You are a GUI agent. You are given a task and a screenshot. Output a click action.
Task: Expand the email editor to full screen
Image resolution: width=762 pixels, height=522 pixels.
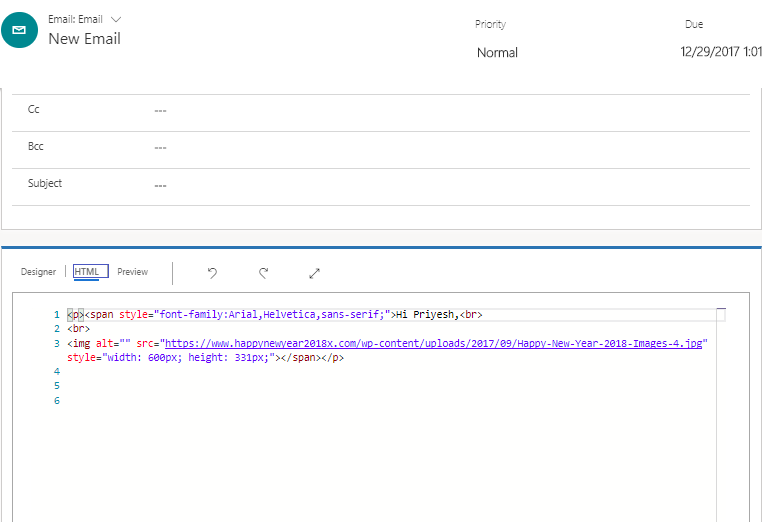314,273
